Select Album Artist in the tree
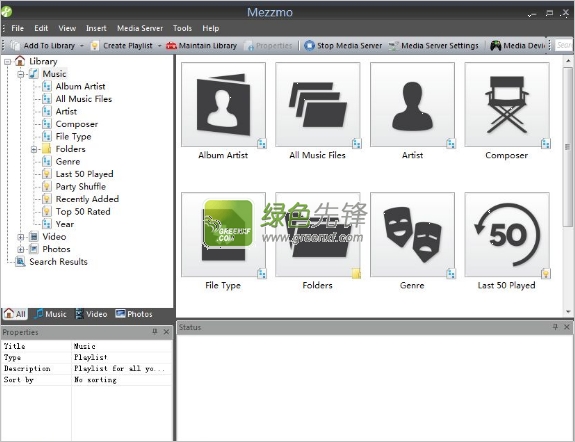This screenshot has width=575, height=442. tap(80, 86)
